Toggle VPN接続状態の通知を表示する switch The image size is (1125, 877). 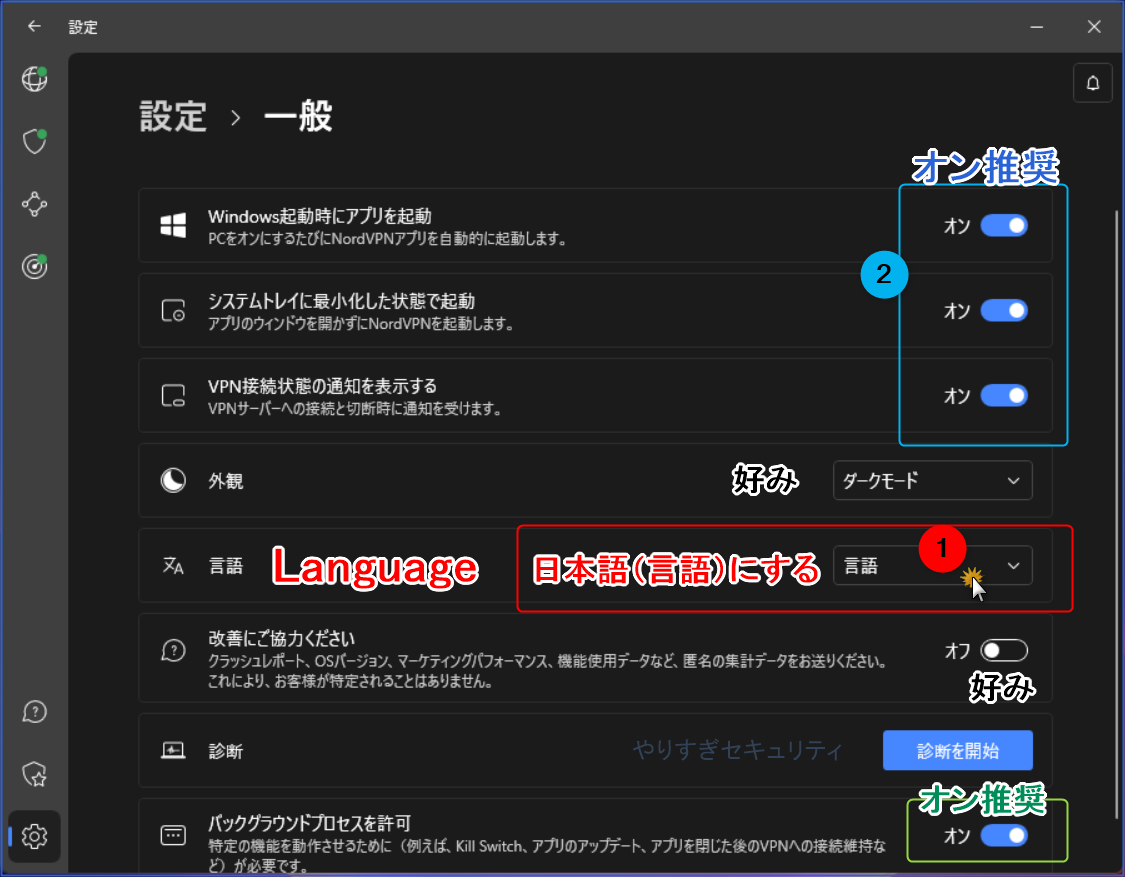(1004, 395)
